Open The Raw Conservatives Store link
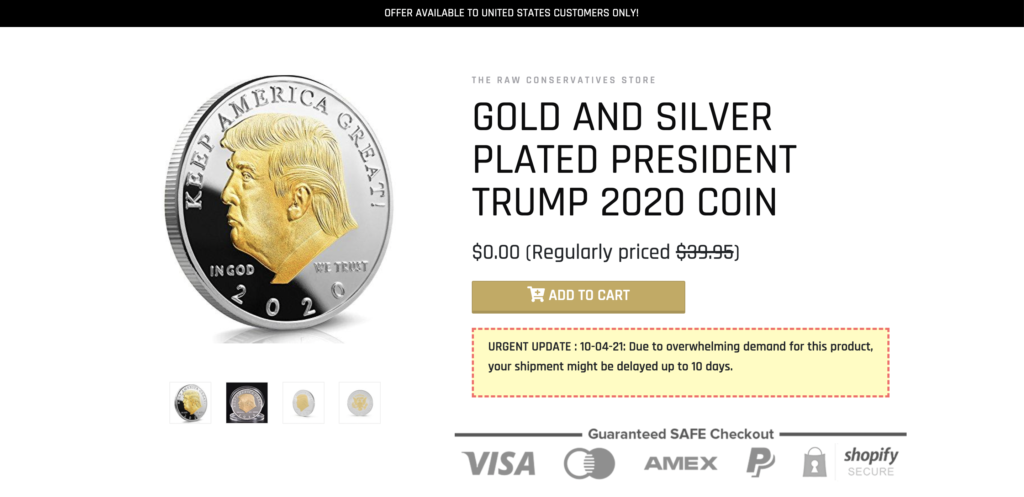This screenshot has height=497, width=1024. click(564, 80)
